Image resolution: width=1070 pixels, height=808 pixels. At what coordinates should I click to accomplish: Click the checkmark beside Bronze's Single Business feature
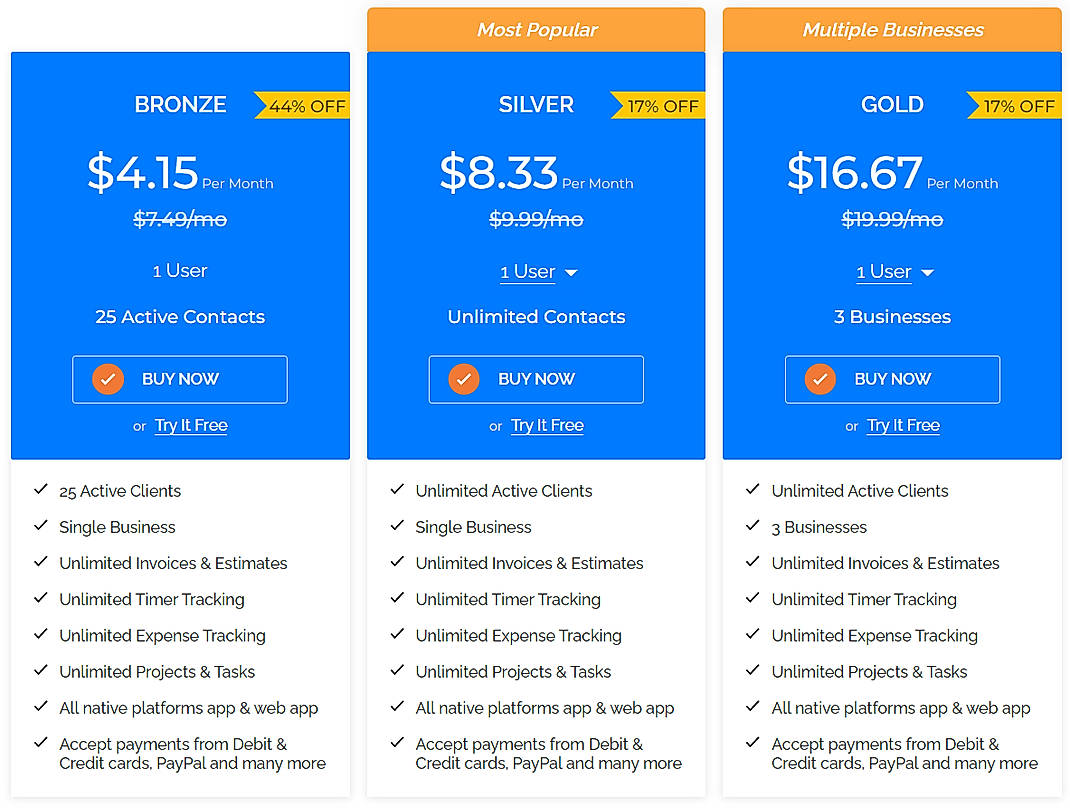click(41, 526)
